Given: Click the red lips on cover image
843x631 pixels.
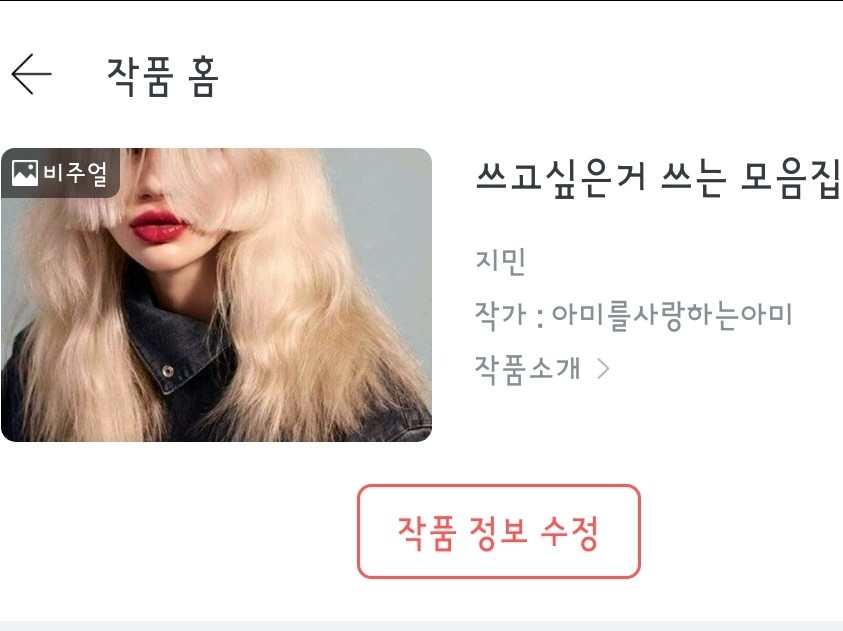Looking at the screenshot, I should click(x=159, y=226).
